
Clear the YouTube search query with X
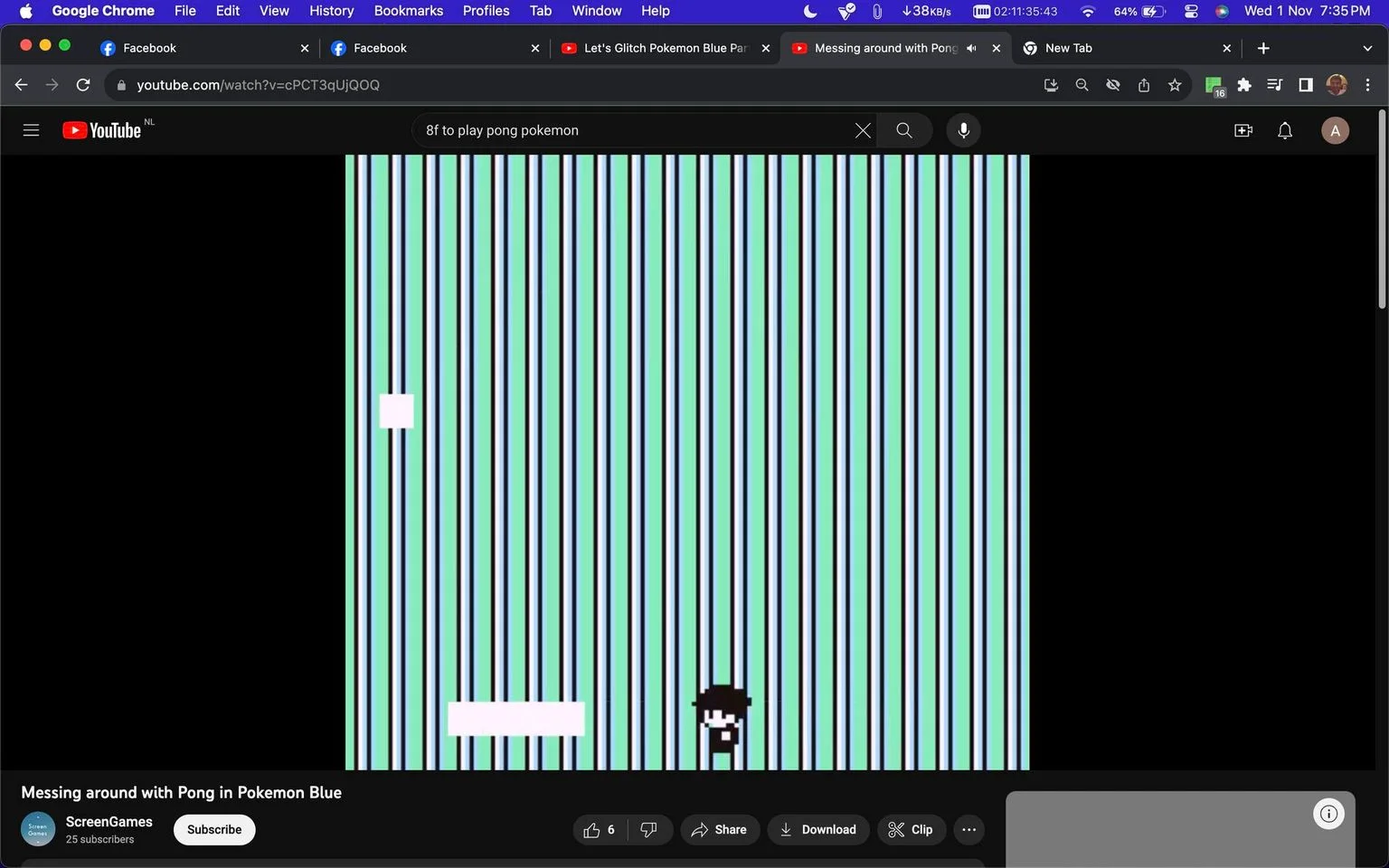(863, 130)
